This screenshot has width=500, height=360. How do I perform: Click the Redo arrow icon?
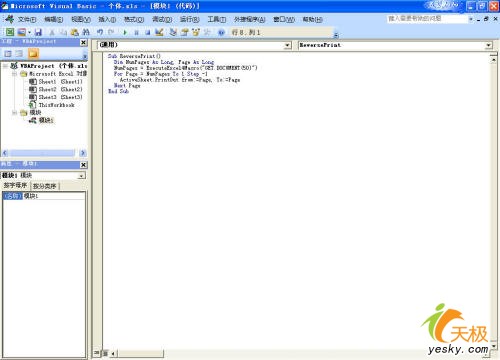(x=111, y=32)
